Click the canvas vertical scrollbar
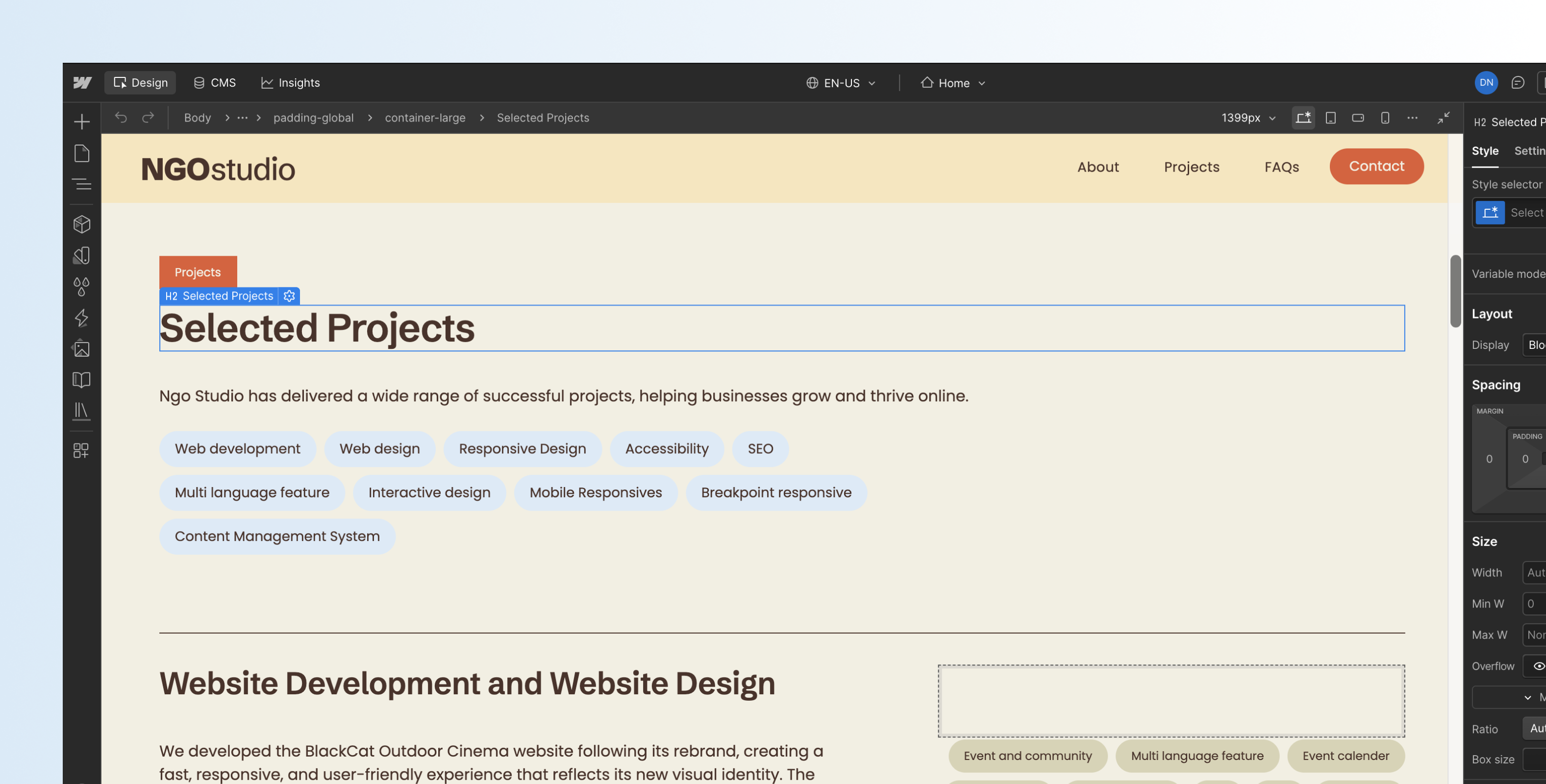1546x784 pixels. 1455,291
